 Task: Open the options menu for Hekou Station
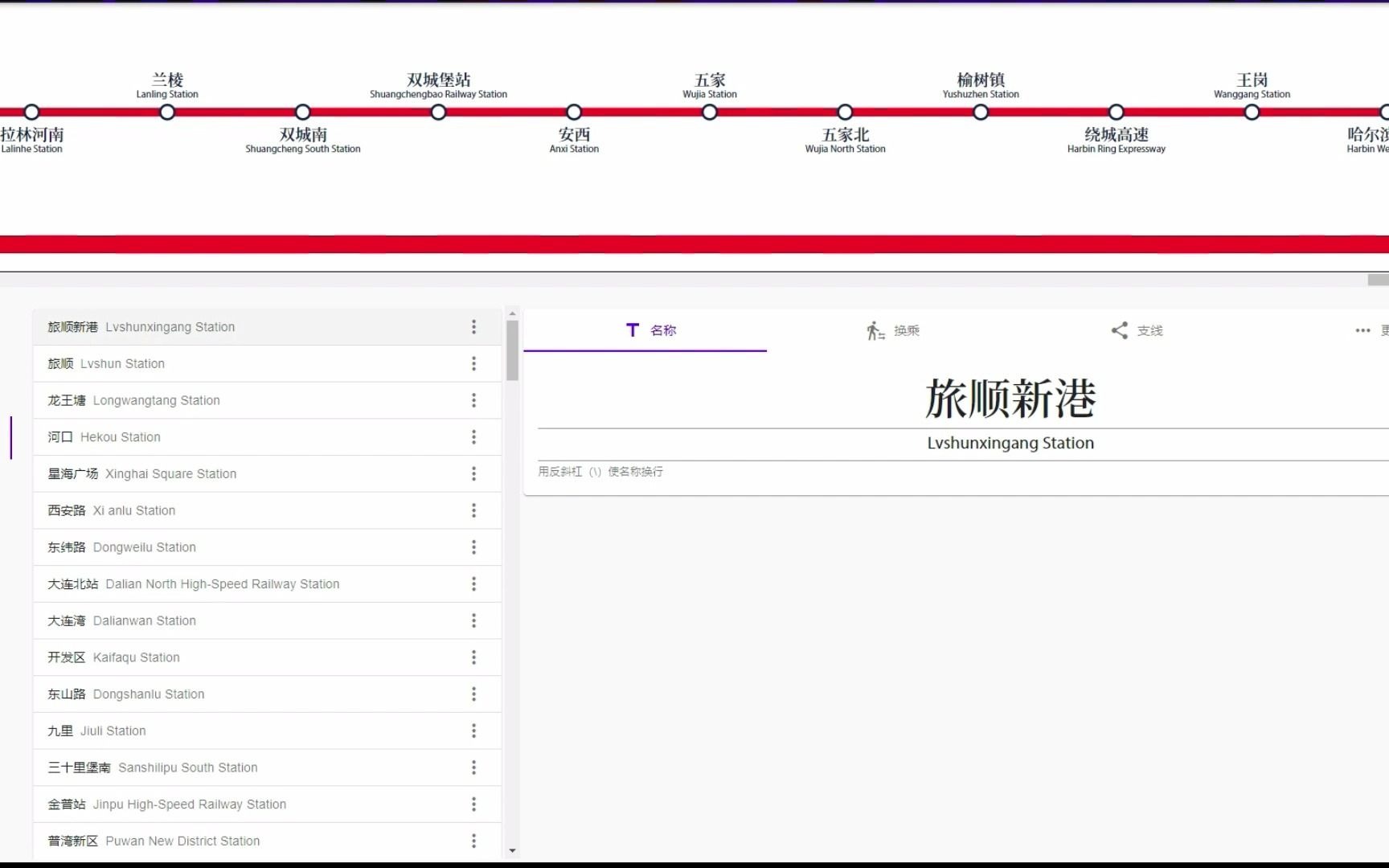click(x=473, y=437)
